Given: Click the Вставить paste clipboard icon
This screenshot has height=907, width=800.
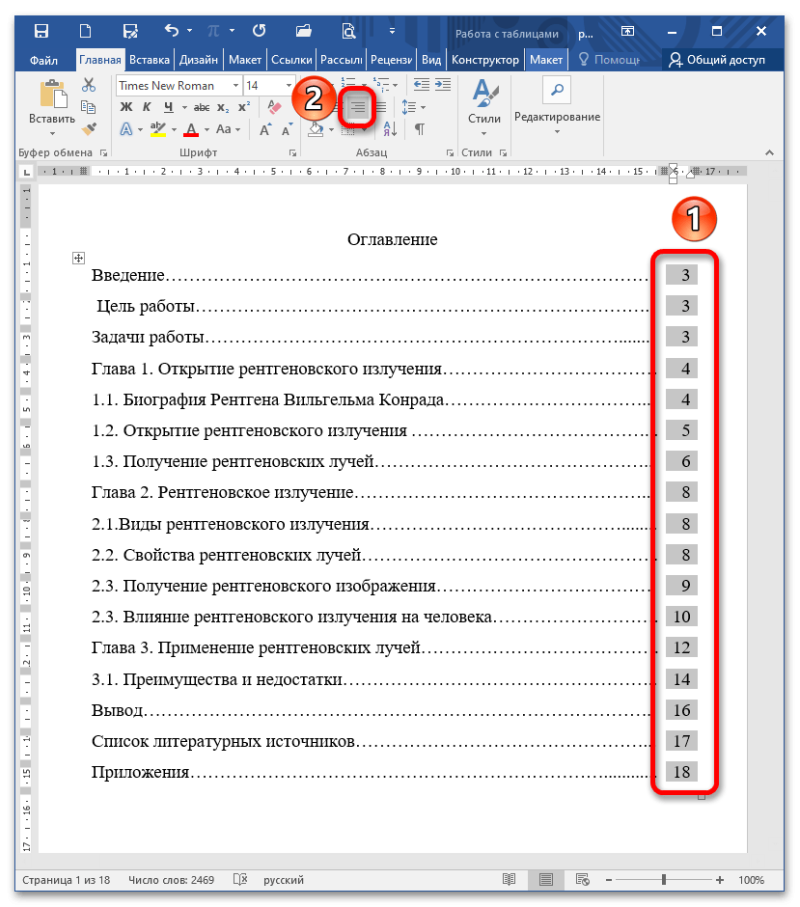Looking at the screenshot, I should point(53,94).
